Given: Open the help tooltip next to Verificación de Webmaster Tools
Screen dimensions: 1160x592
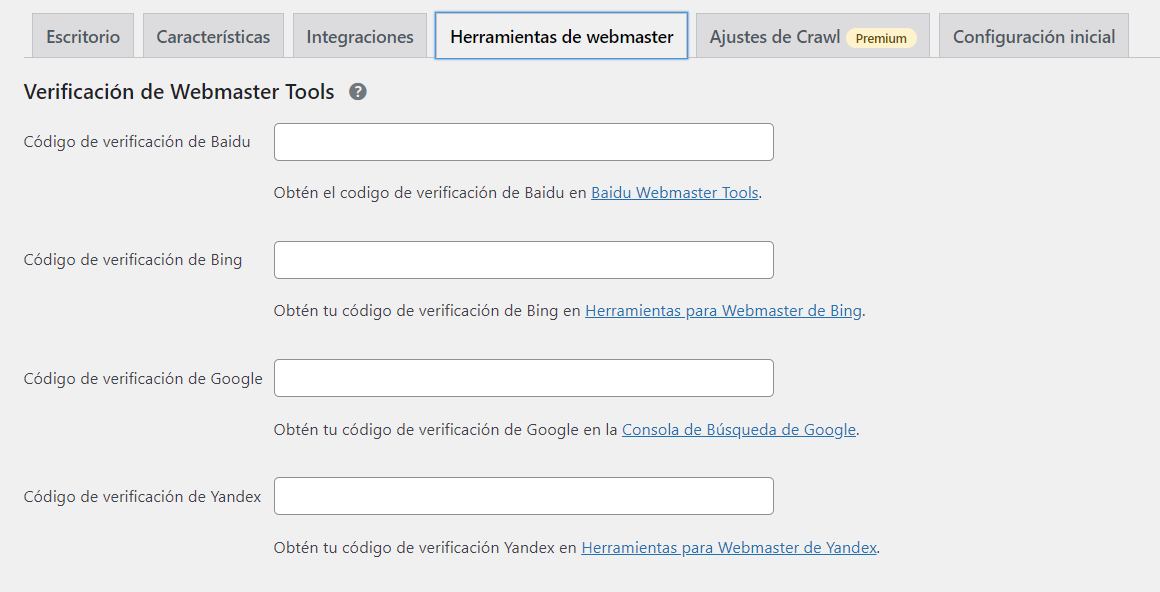Looking at the screenshot, I should [x=358, y=91].
